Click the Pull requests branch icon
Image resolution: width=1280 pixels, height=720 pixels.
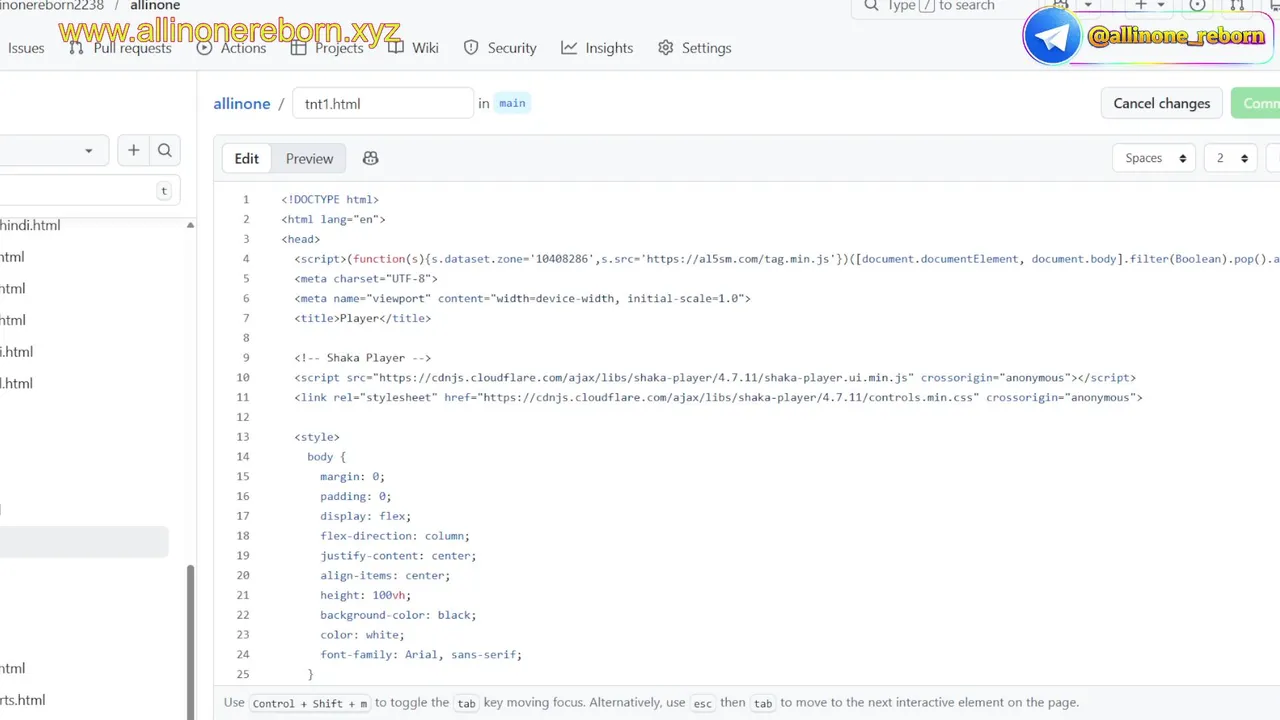[76, 48]
